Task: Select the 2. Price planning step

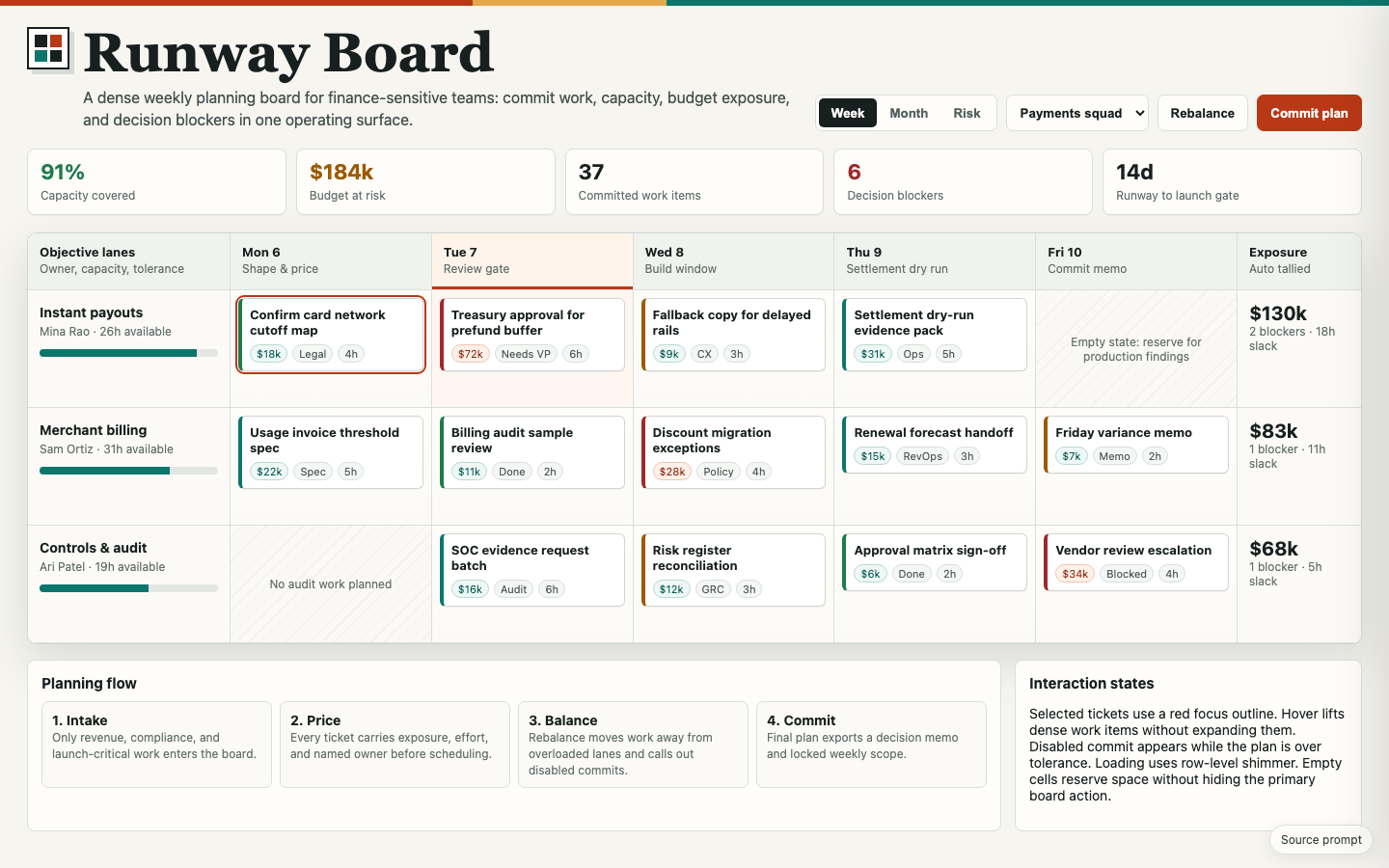Action: click(395, 745)
